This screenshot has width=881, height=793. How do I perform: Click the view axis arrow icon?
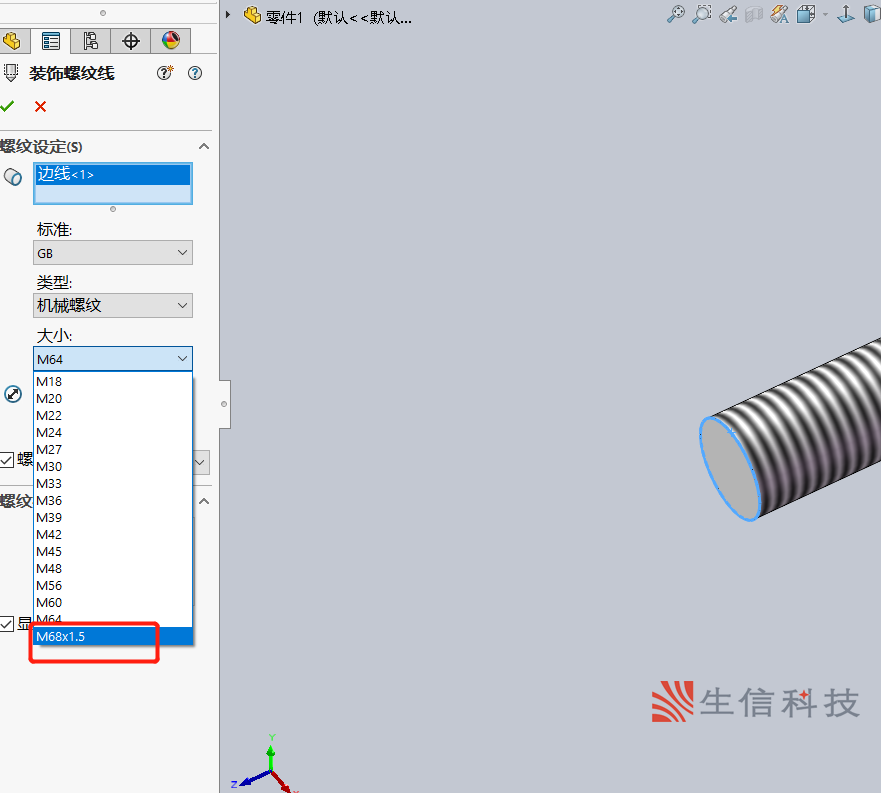point(846,14)
